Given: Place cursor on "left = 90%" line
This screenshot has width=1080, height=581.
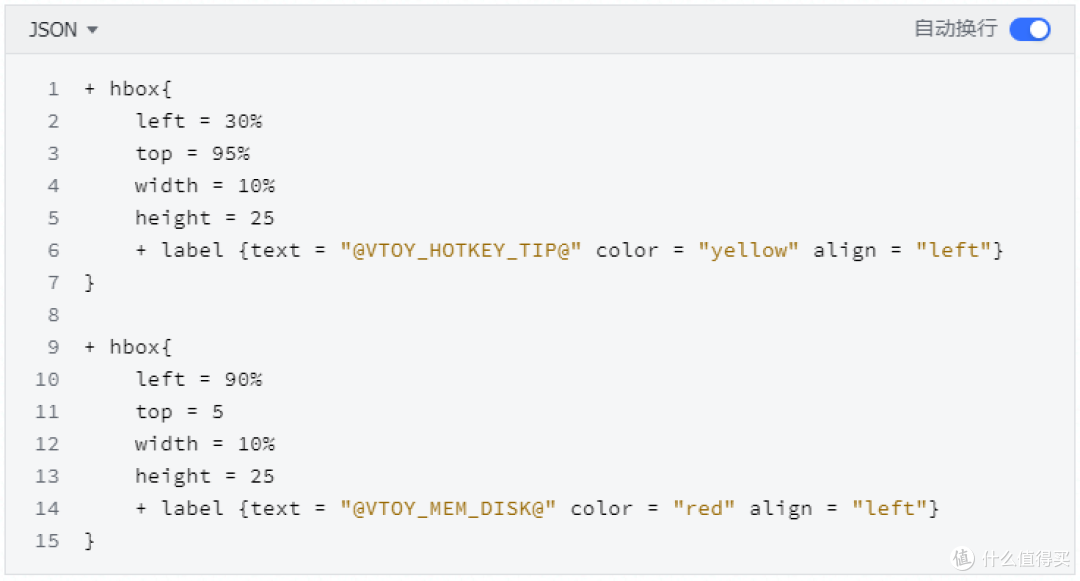Looking at the screenshot, I should (199, 379).
